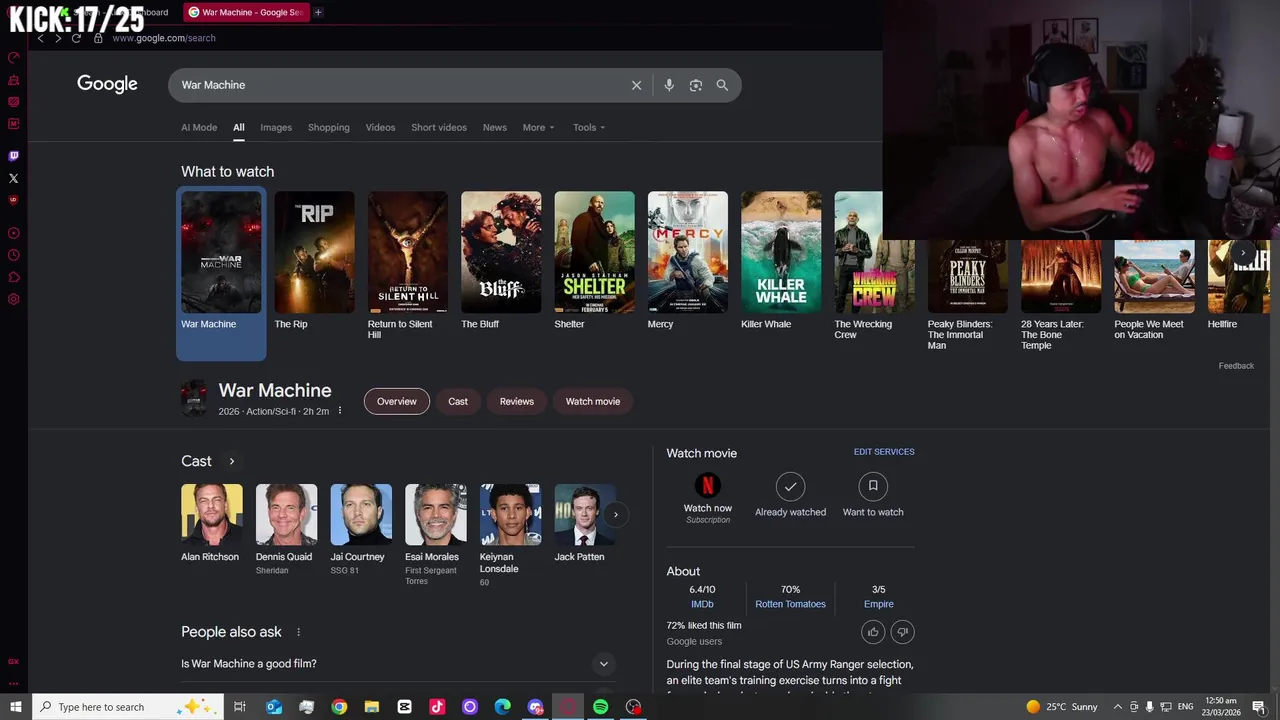Switch to Images search tab
The height and width of the screenshot is (720, 1280).
pyautogui.click(x=276, y=127)
